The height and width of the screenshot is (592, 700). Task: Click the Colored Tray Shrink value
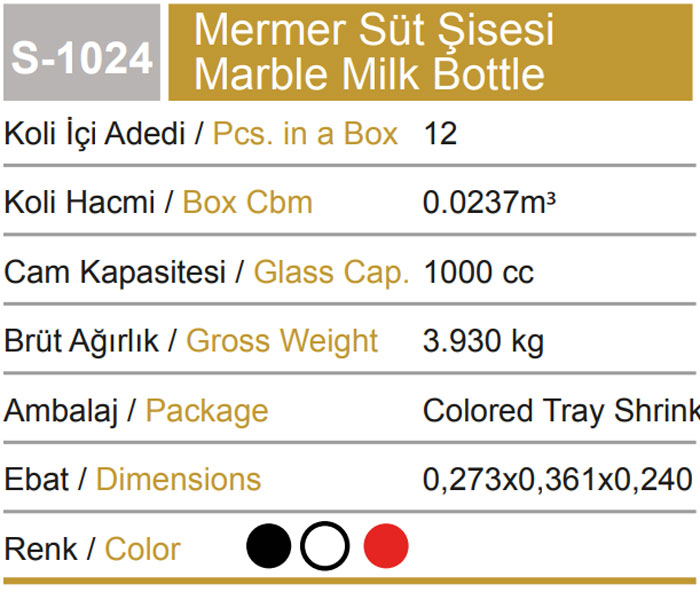[x=560, y=410]
